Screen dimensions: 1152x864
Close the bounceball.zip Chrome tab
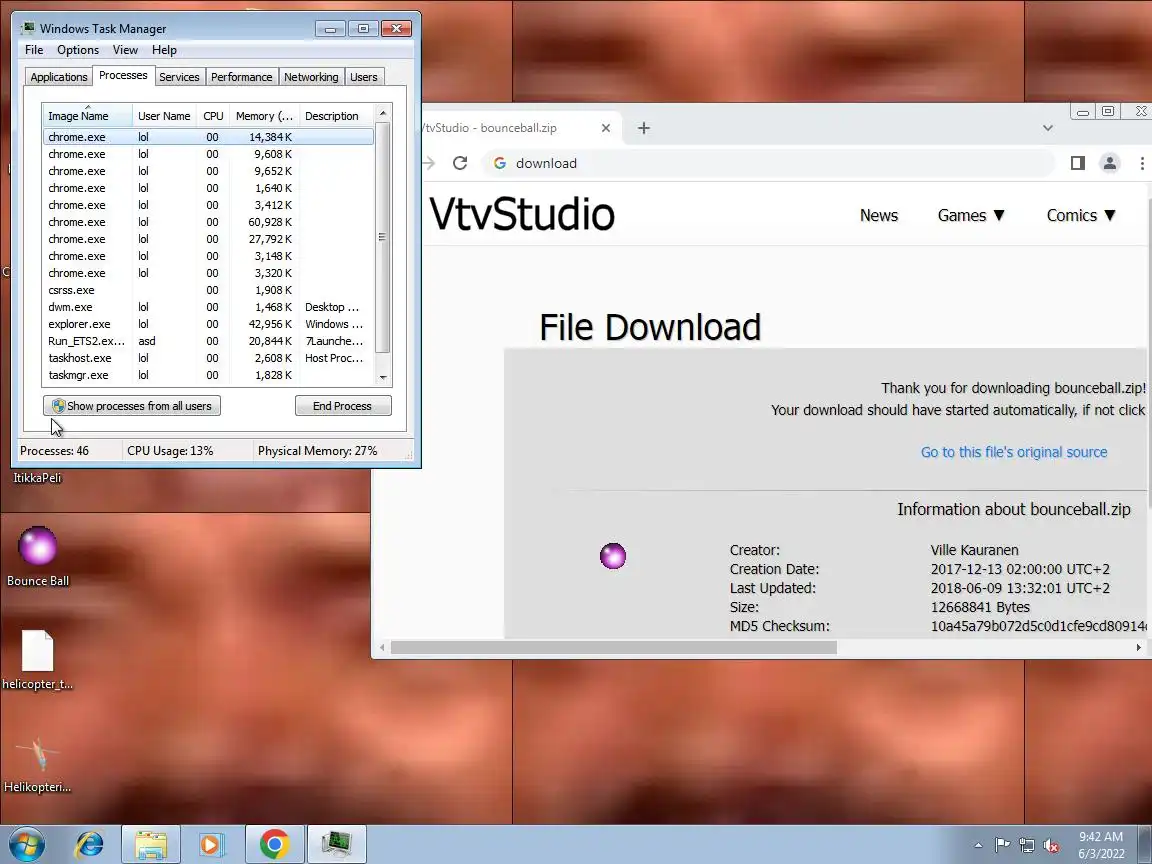pos(605,128)
